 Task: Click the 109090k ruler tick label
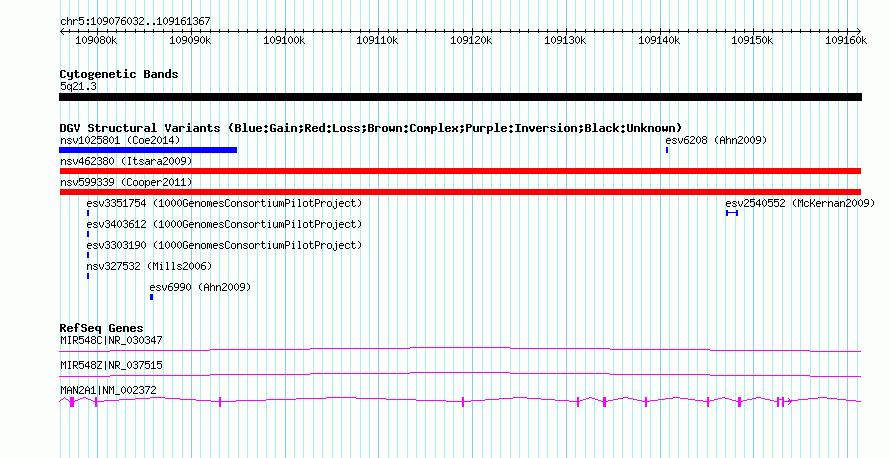point(190,40)
